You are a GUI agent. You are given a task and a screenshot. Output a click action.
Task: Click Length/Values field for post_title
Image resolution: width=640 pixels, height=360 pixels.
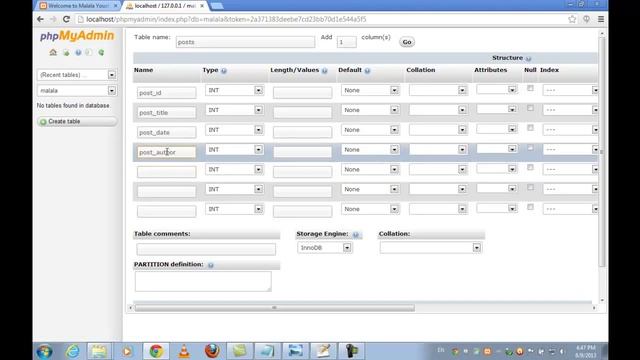coord(302,112)
